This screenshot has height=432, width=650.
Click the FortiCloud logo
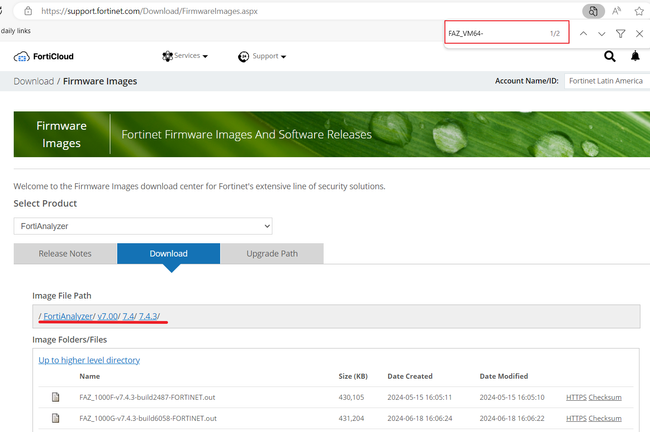pos(44,56)
